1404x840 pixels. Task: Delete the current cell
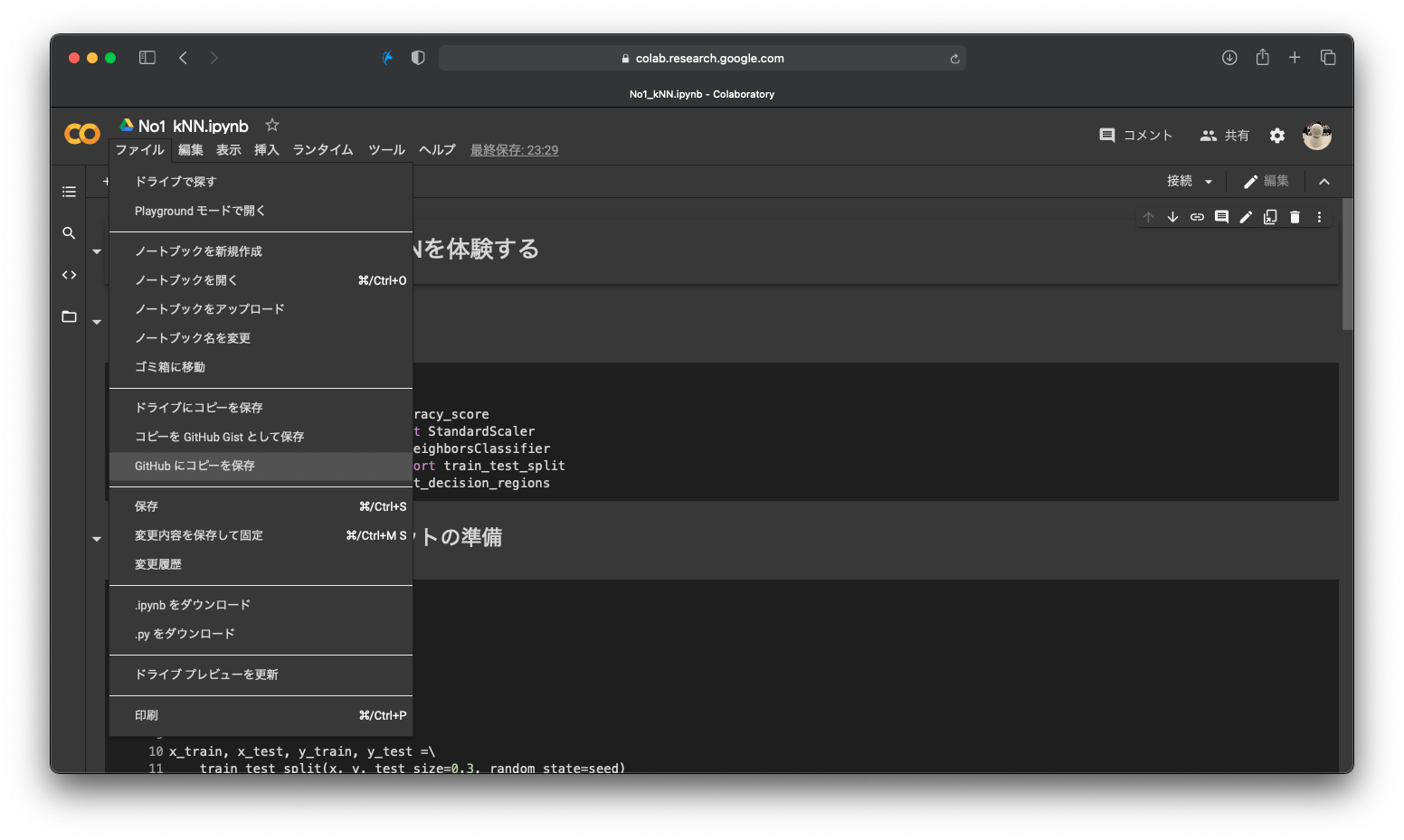pos(1295,217)
